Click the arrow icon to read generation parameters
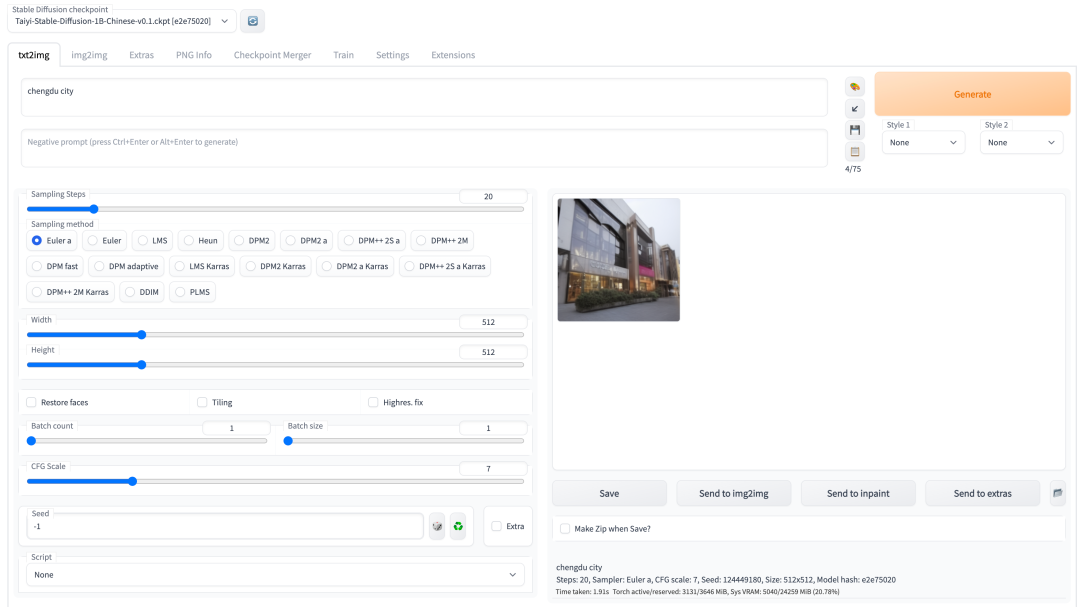This screenshot has height=607, width=1080. (855, 109)
